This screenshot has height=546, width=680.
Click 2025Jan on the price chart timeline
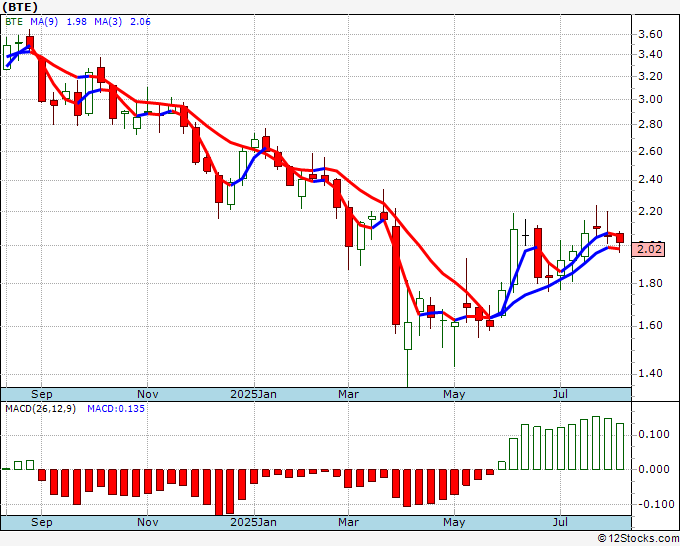[253, 394]
